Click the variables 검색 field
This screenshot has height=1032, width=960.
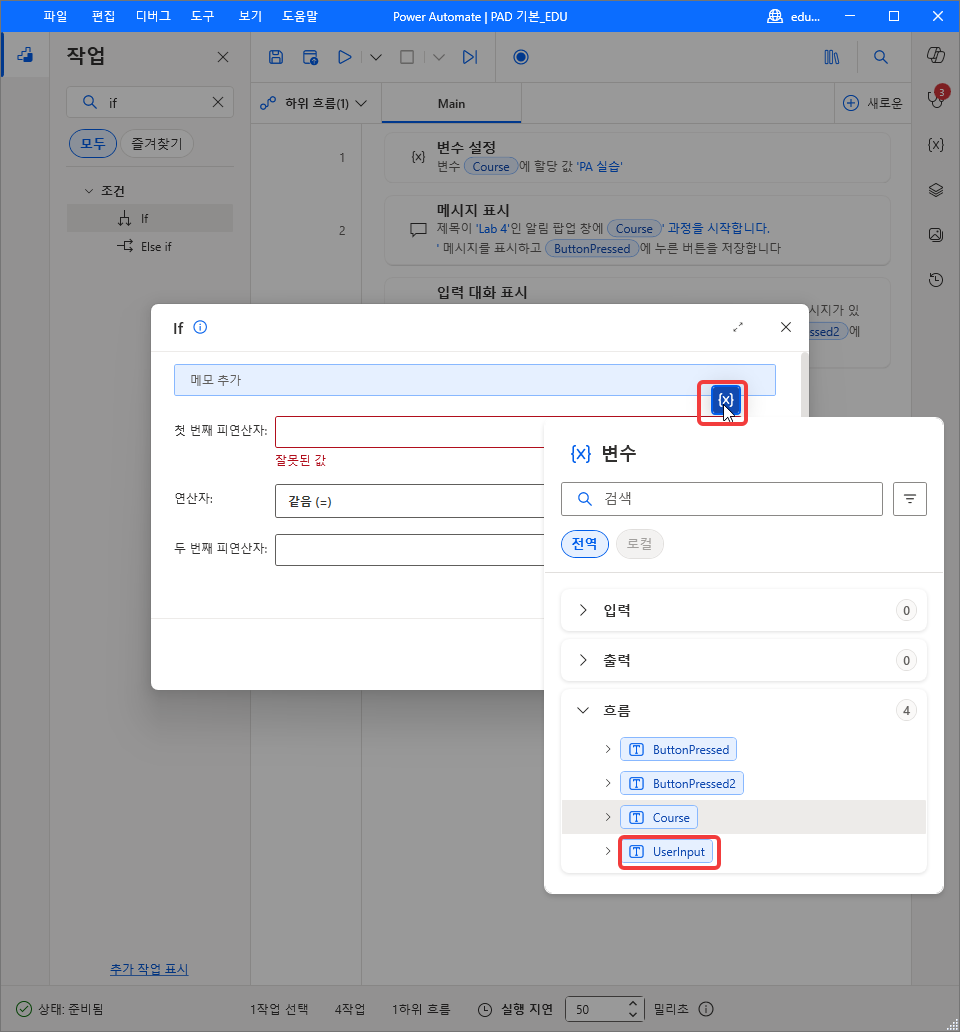click(722, 499)
